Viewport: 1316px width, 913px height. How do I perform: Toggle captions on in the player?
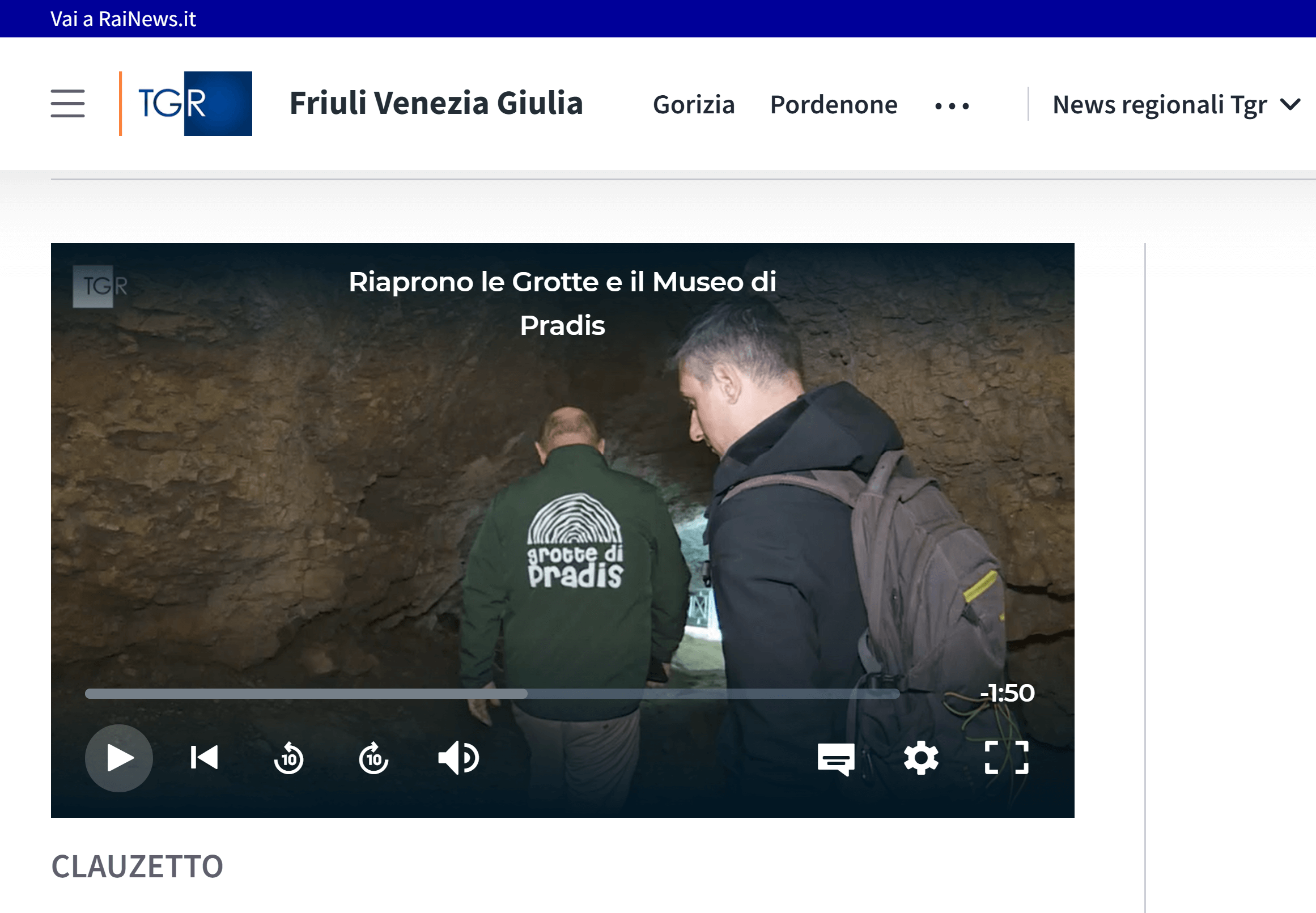[835, 758]
